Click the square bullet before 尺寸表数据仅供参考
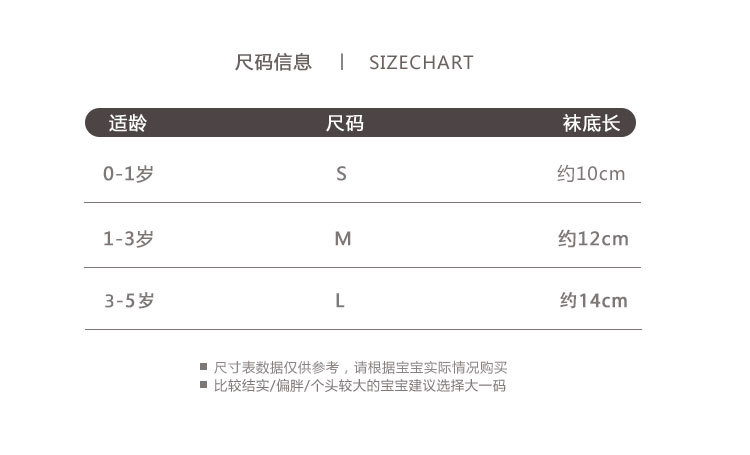 [x=204, y=367]
